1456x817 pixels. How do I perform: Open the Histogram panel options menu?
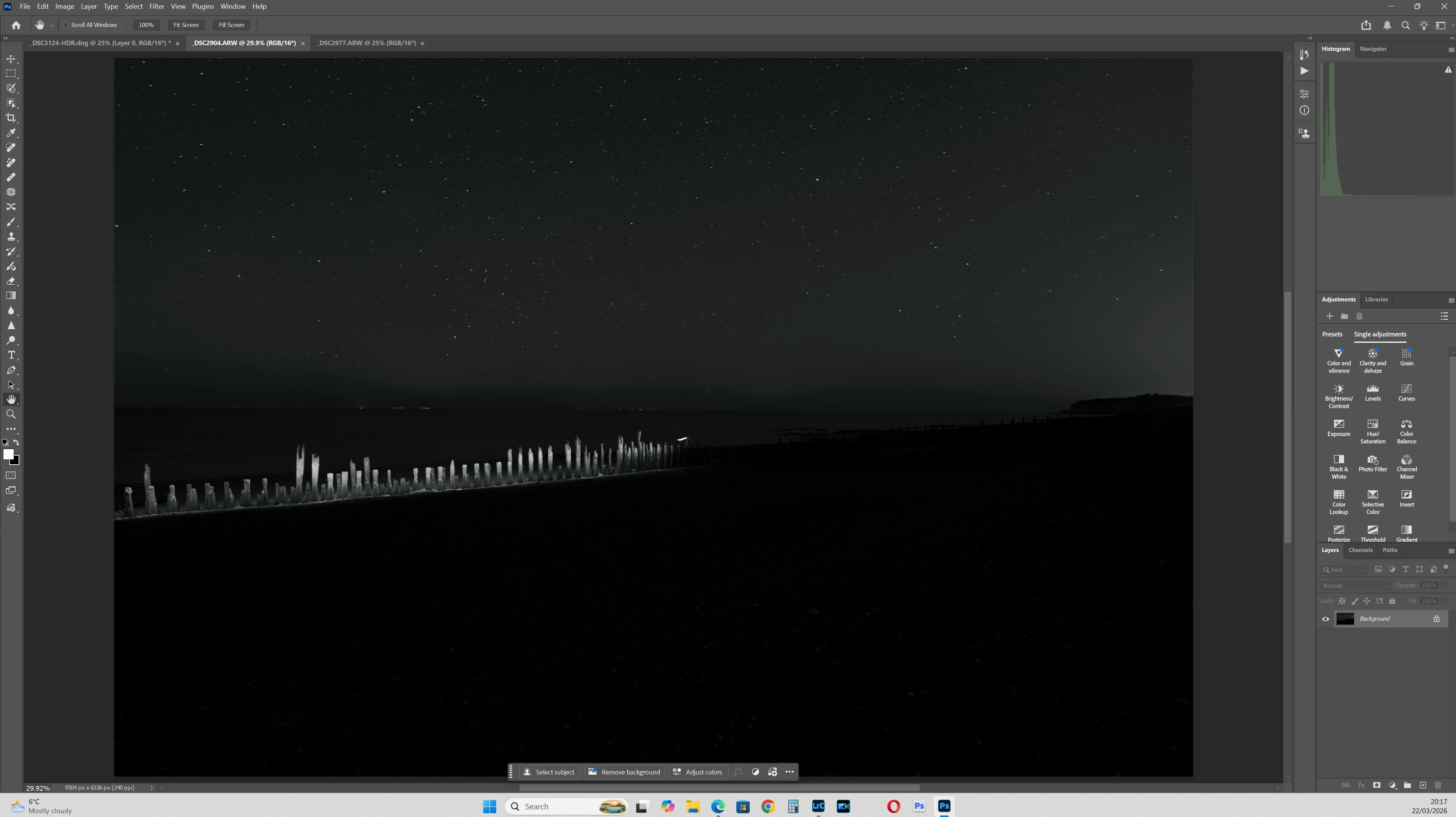[x=1450, y=50]
